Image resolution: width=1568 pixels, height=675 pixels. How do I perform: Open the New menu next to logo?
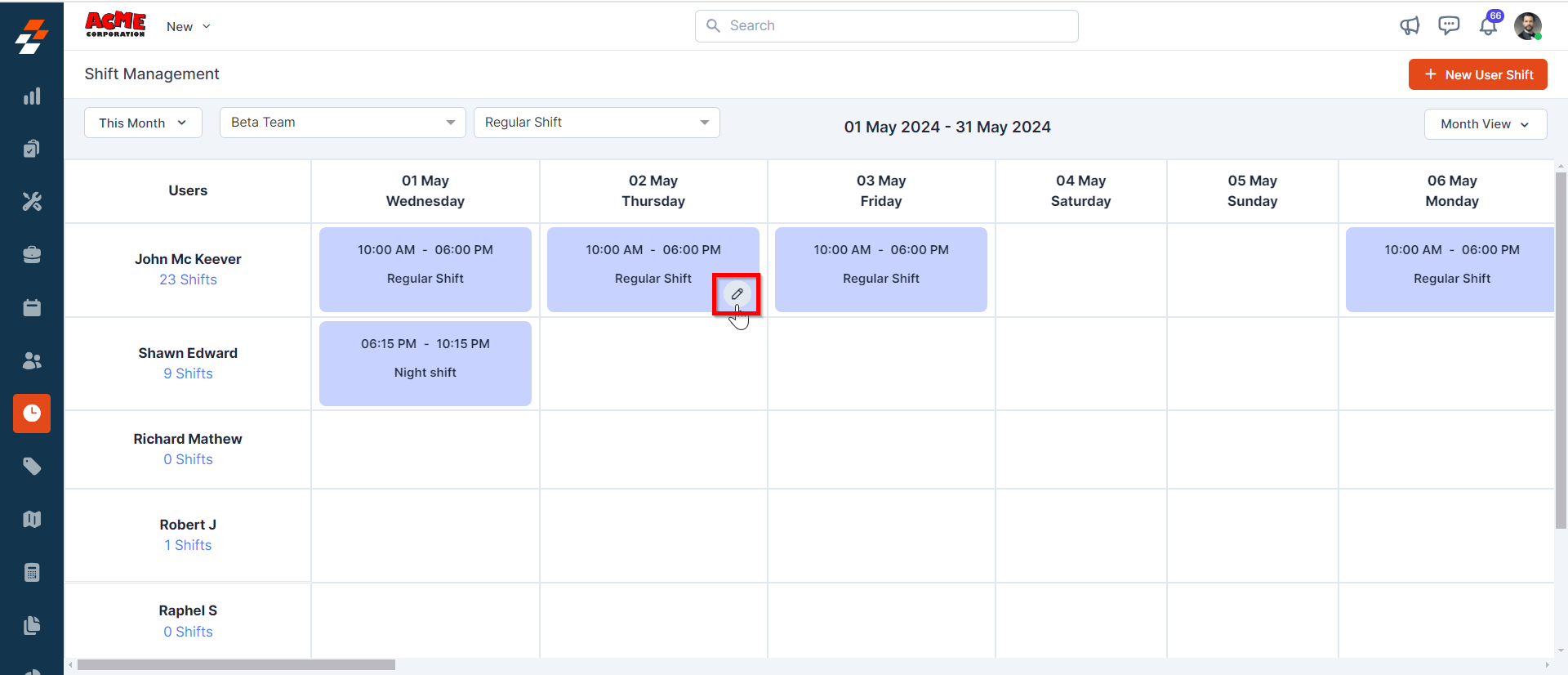pos(188,27)
